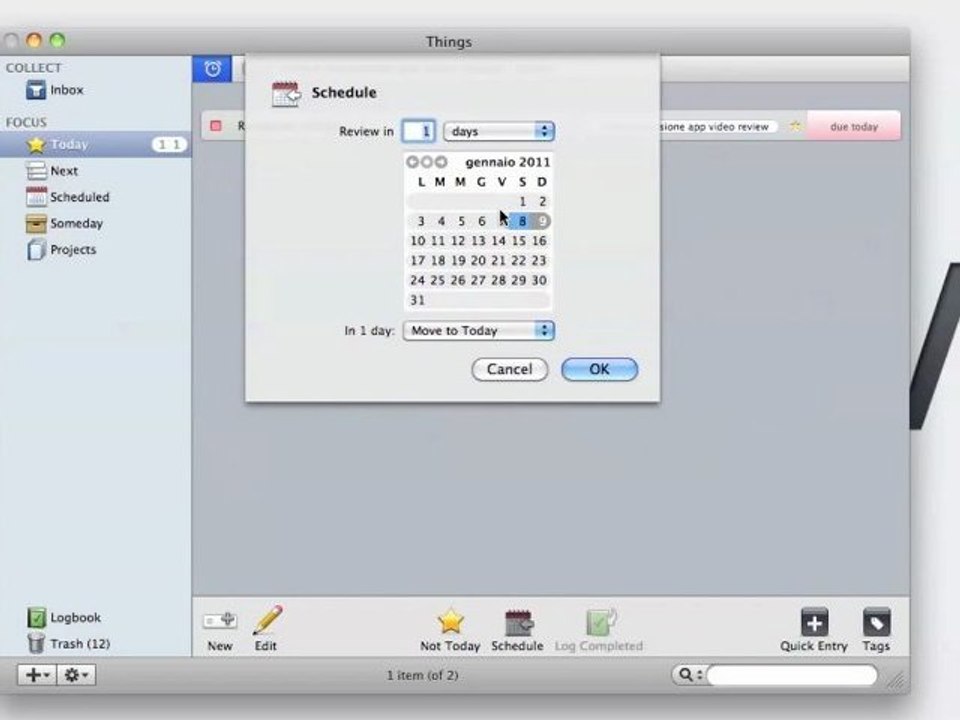This screenshot has width=960, height=720.
Task: Click the Today count badge
Action: pos(169,144)
